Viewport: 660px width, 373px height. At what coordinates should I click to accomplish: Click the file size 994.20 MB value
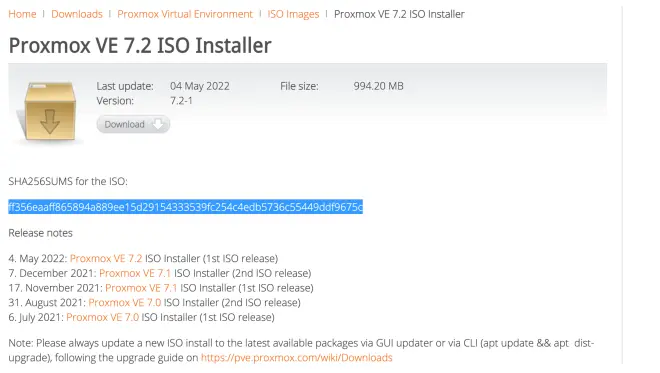pos(378,86)
